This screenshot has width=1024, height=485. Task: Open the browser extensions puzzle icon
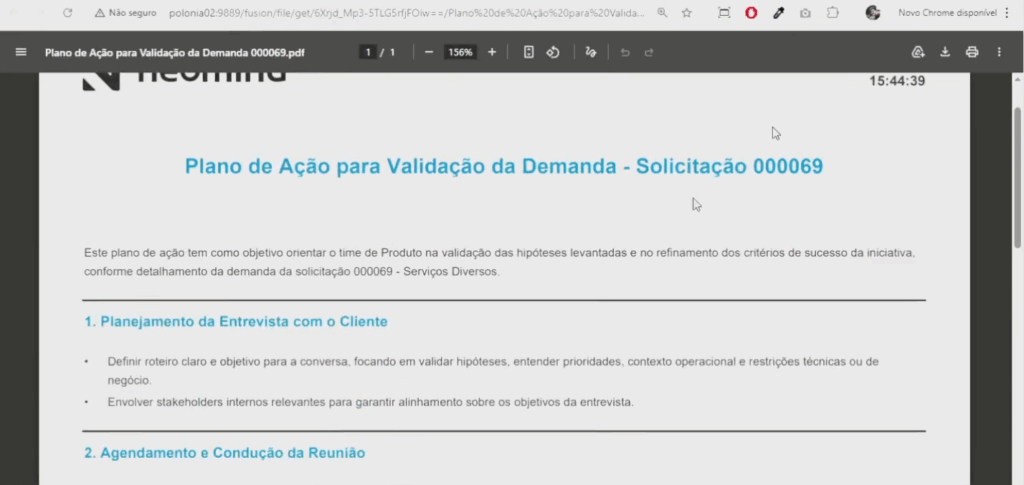(x=832, y=13)
